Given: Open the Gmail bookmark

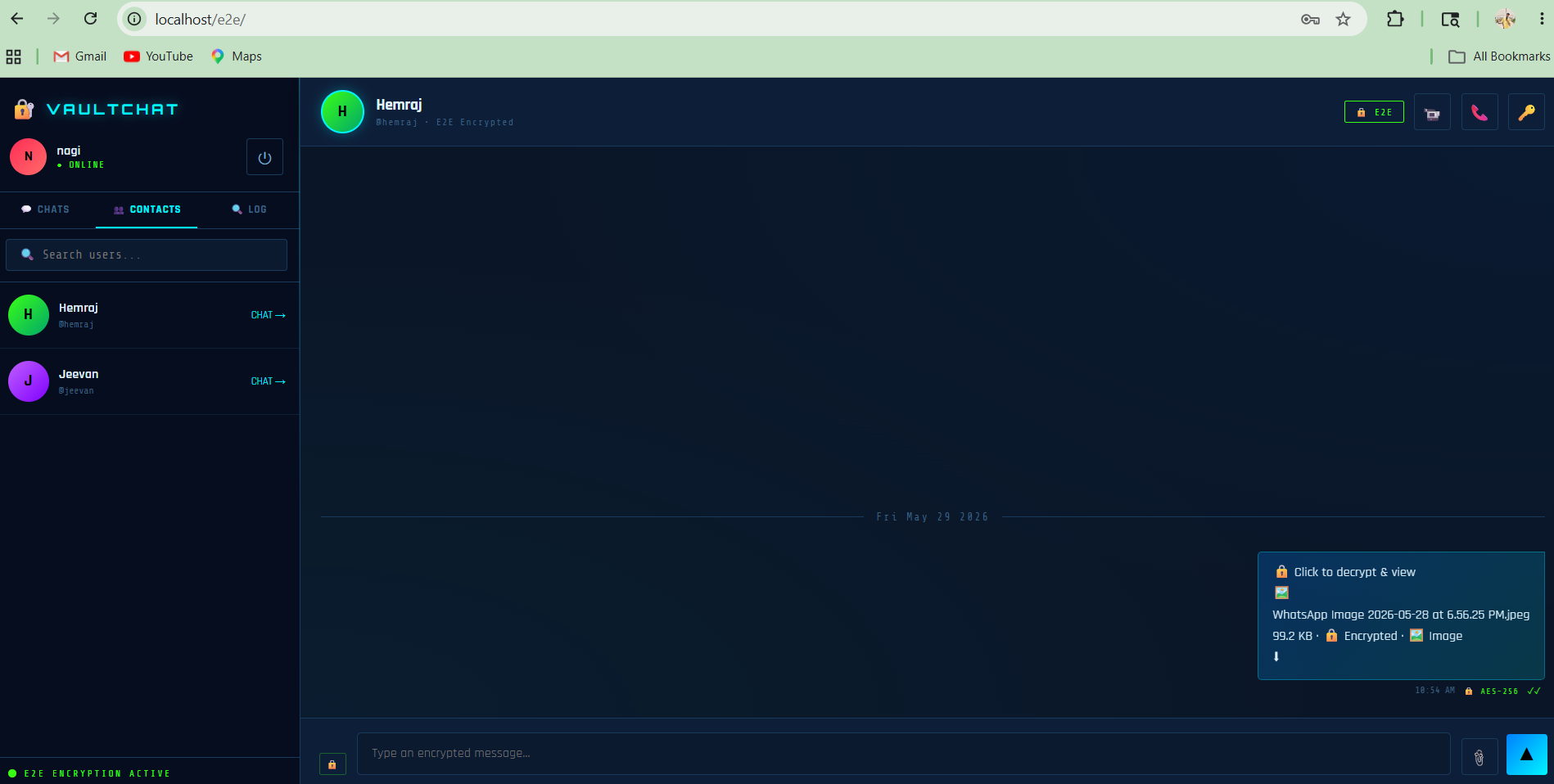Looking at the screenshot, I should point(80,56).
